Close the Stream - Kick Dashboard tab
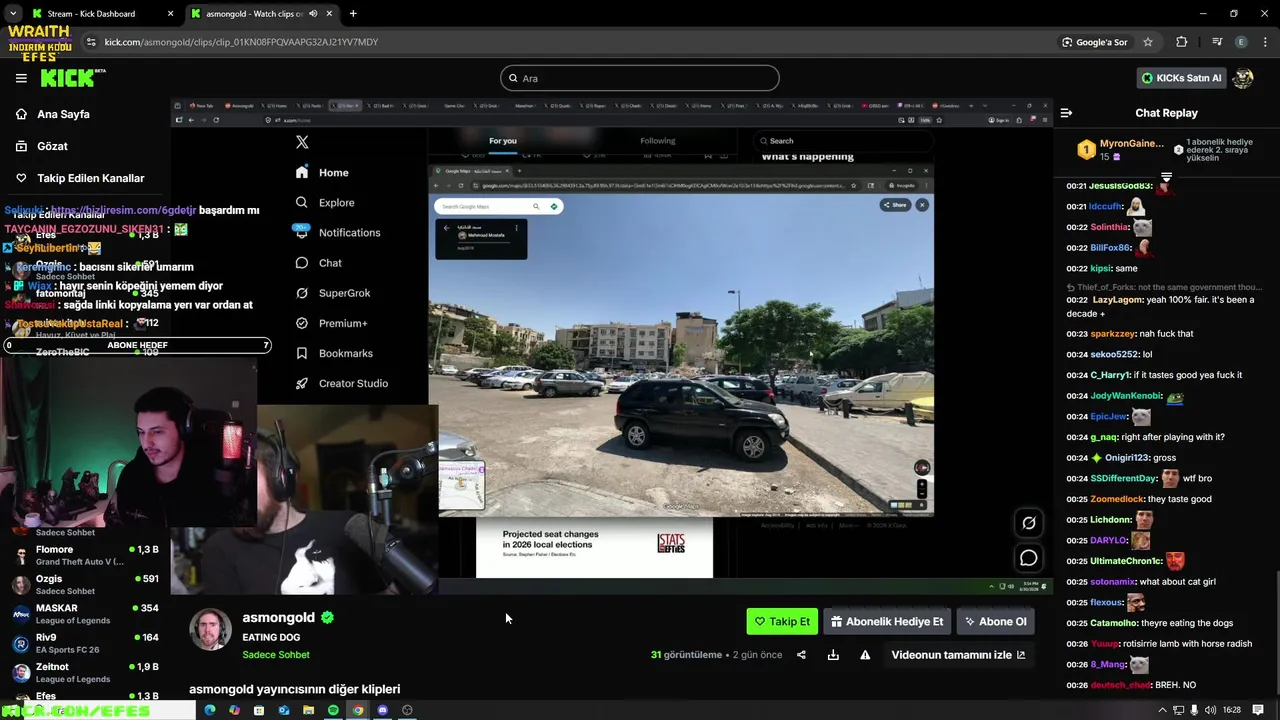The height and width of the screenshot is (720, 1280). [x=170, y=14]
